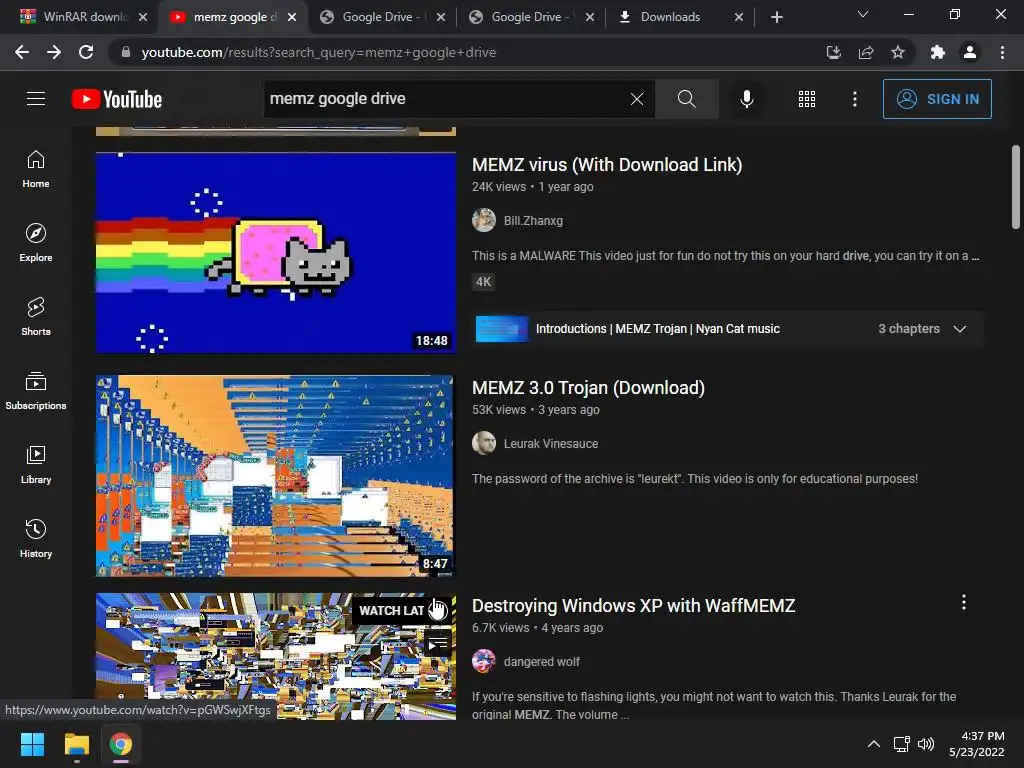Close the Downloads tab
The height and width of the screenshot is (768, 1024).
[x=739, y=17]
